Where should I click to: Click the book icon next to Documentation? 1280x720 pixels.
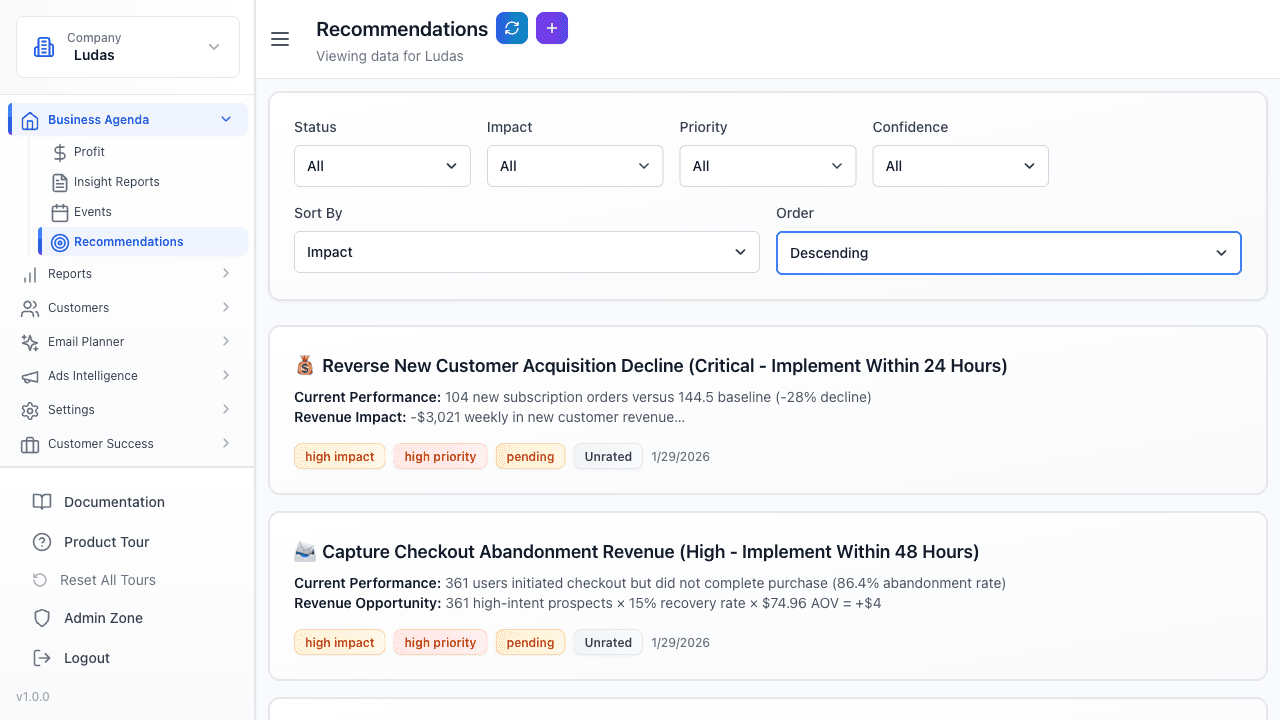pyautogui.click(x=42, y=502)
